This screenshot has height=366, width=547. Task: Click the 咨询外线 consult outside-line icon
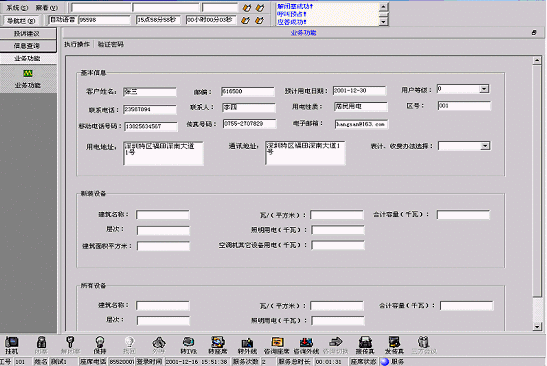(306, 342)
